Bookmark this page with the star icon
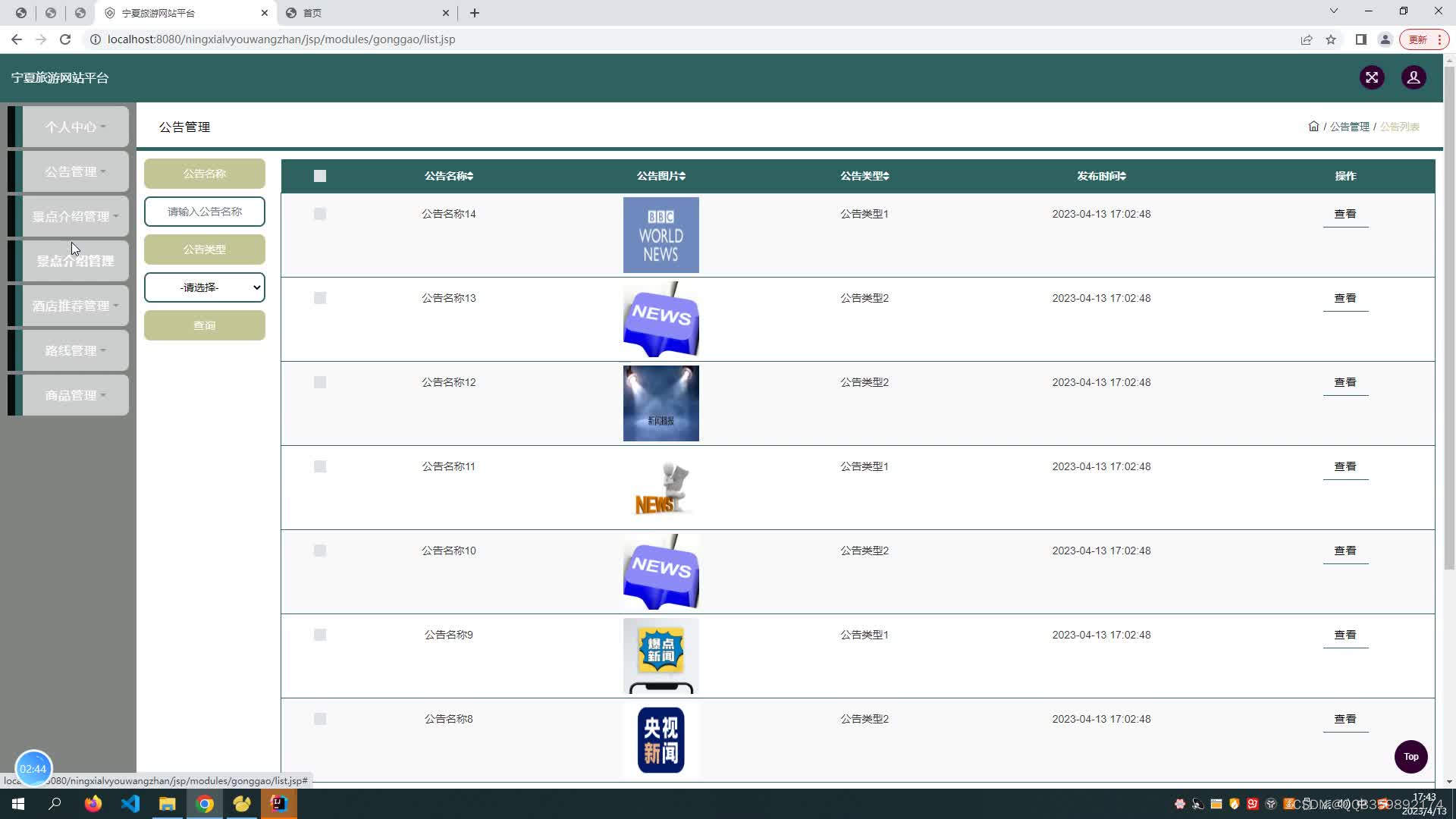Viewport: 1456px width, 819px height. (x=1331, y=39)
